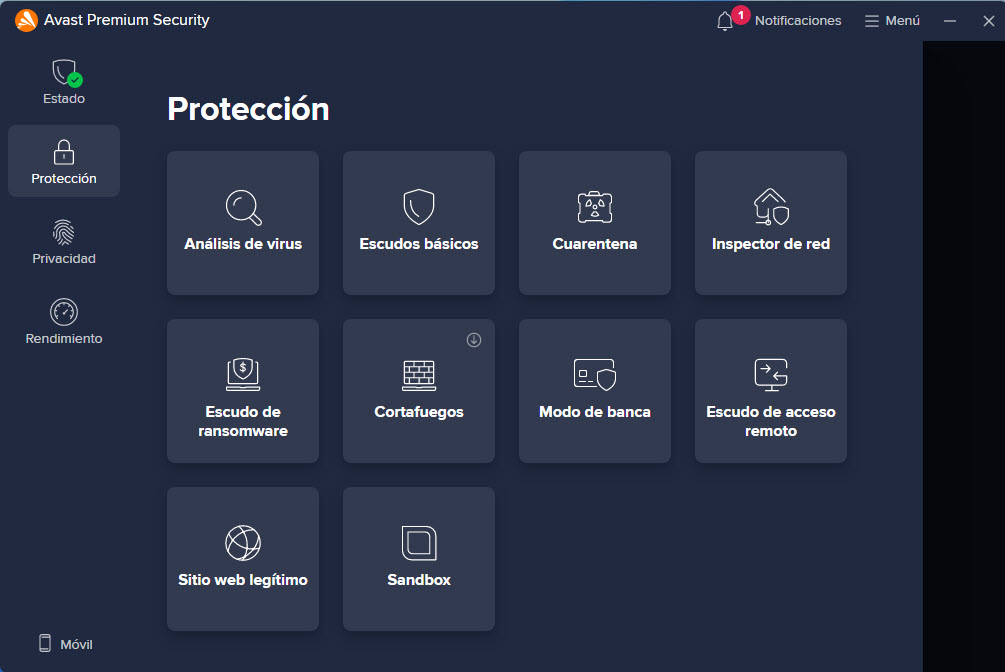Viewport: 1005px width, 672px height.
Task: Click the Protección page heading
Action: point(248,109)
